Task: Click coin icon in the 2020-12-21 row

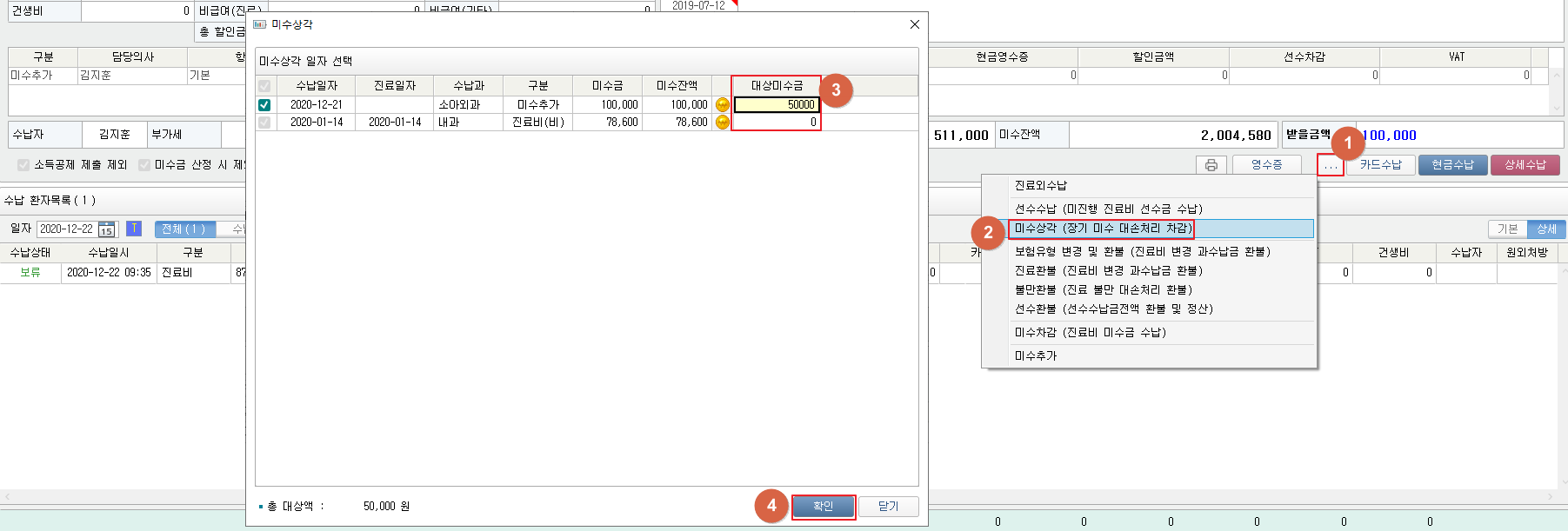Action: (x=722, y=104)
